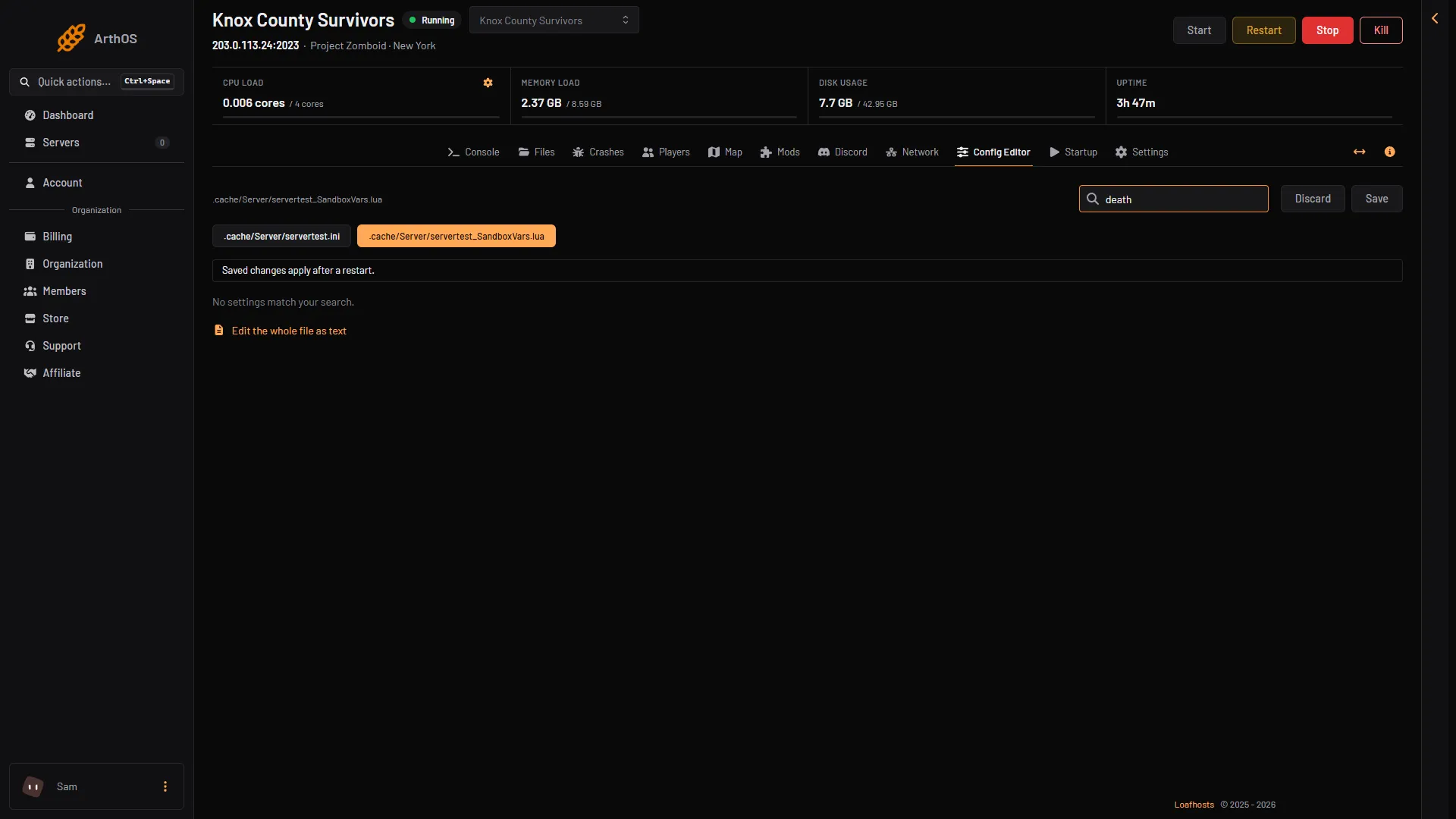
Task: Switch to the Files tab
Action: pos(536,152)
